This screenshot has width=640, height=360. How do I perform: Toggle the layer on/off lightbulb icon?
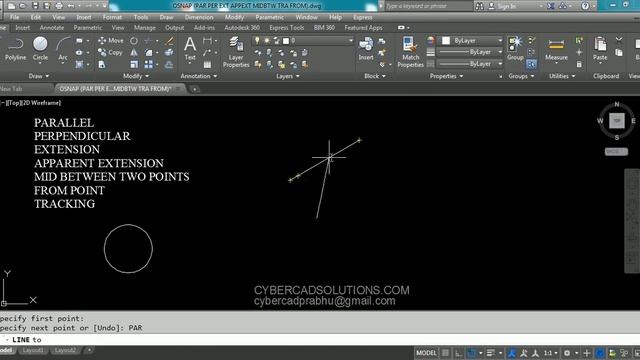coord(257,40)
